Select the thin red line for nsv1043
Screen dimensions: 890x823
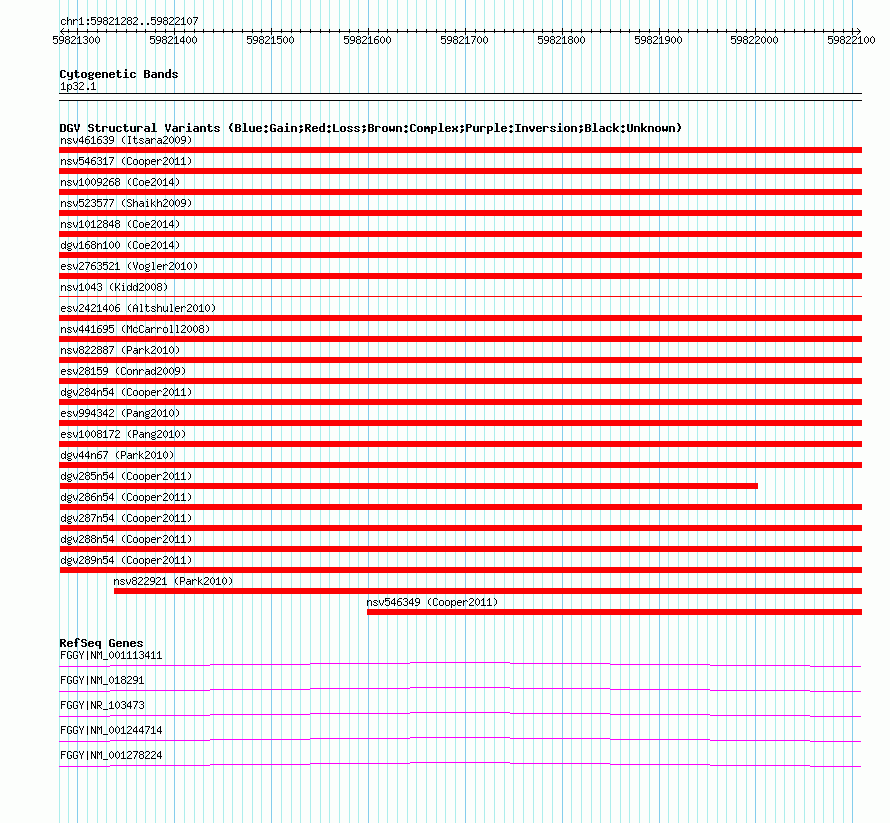coord(460,296)
